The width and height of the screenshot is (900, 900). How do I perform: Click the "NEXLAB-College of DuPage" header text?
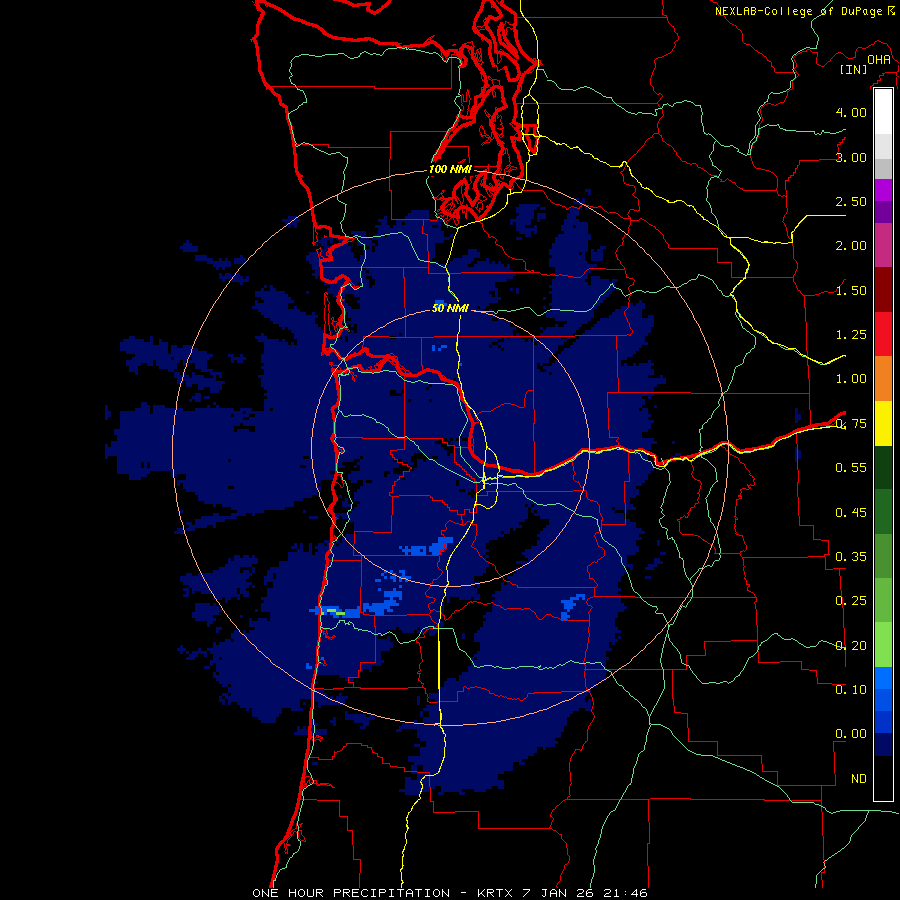tap(798, 11)
